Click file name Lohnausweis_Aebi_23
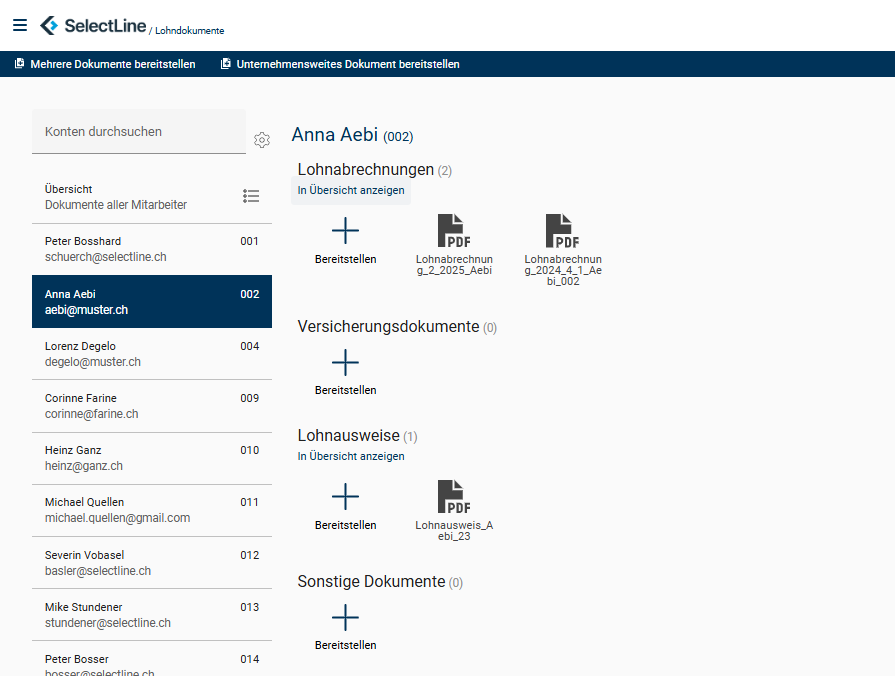Screen dimensions: 895x676 click(454, 530)
